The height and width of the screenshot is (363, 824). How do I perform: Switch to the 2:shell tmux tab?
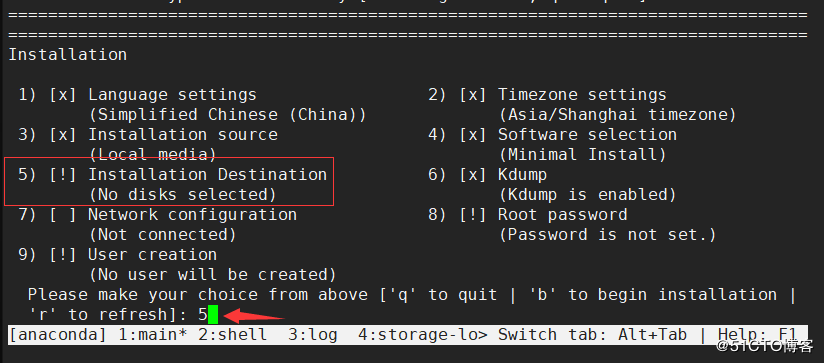coord(232,335)
